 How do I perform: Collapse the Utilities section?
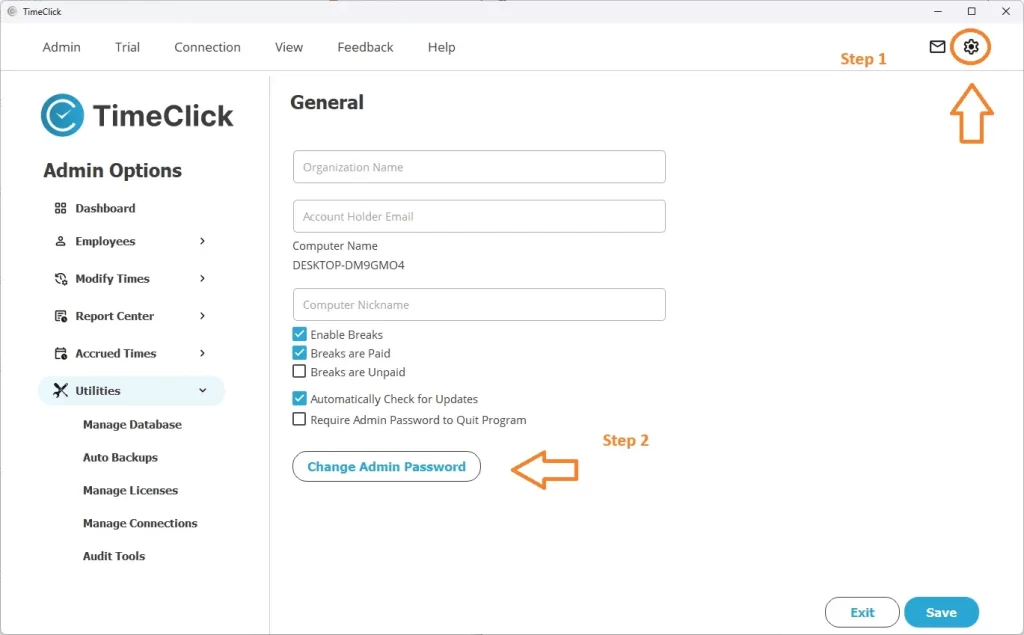(x=203, y=390)
